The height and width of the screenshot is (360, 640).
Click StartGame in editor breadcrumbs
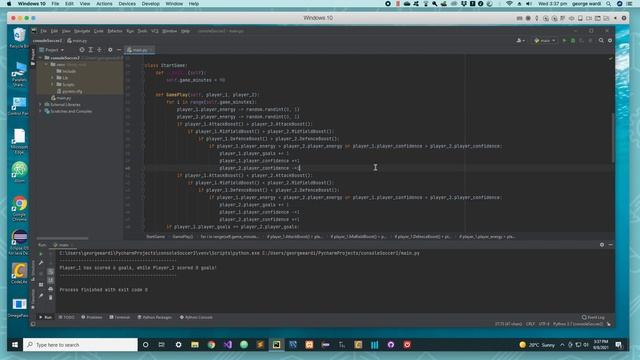pyautogui.click(x=156, y=237)
